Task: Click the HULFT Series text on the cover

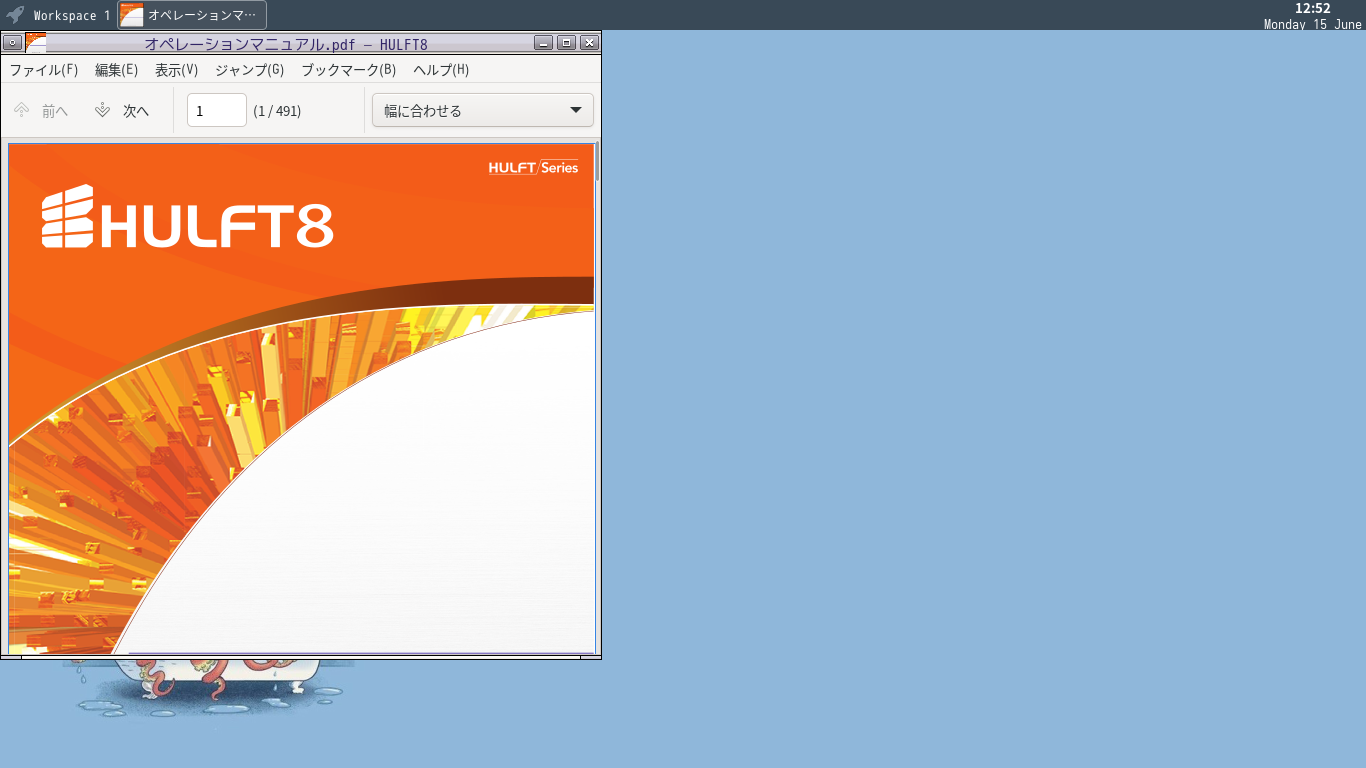Action: click(533, 167)
